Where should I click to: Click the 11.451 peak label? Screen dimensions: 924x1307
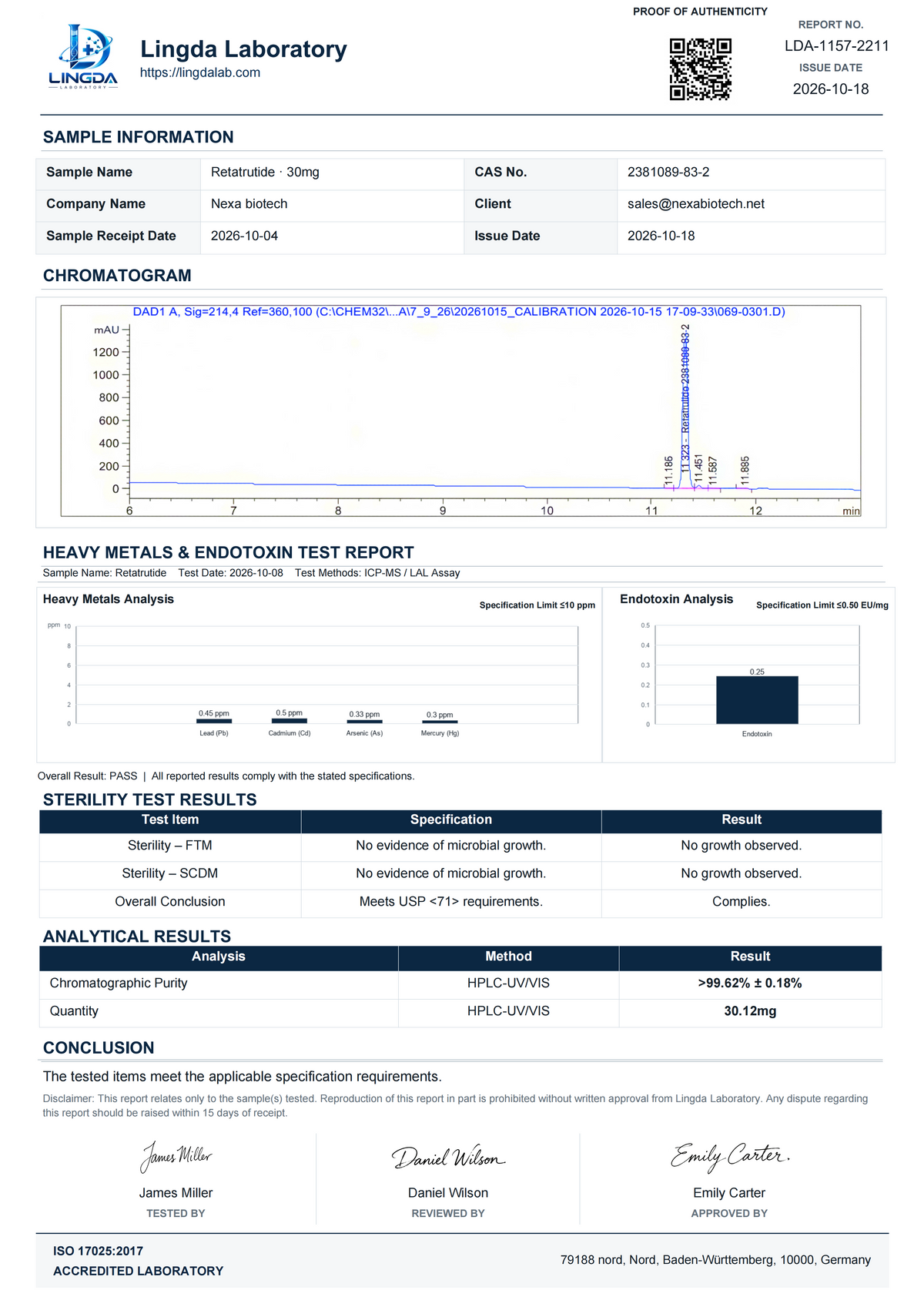tap(698, 469)
